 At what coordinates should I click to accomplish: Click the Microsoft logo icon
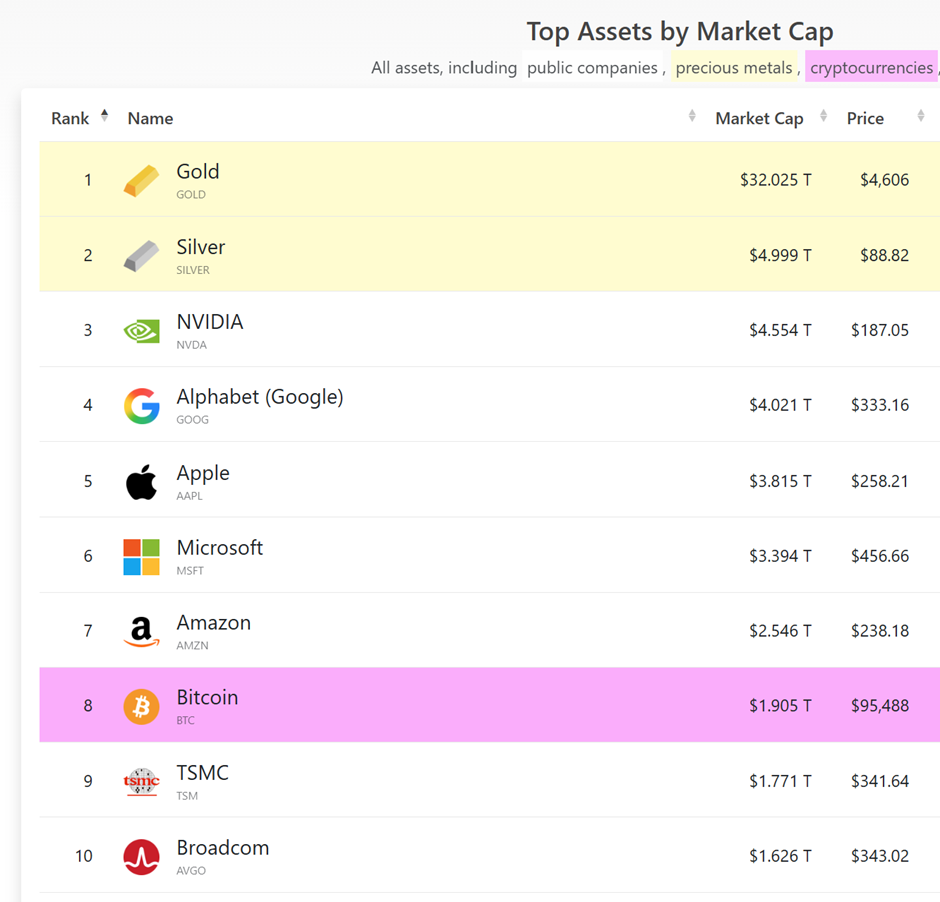(141, 556)
